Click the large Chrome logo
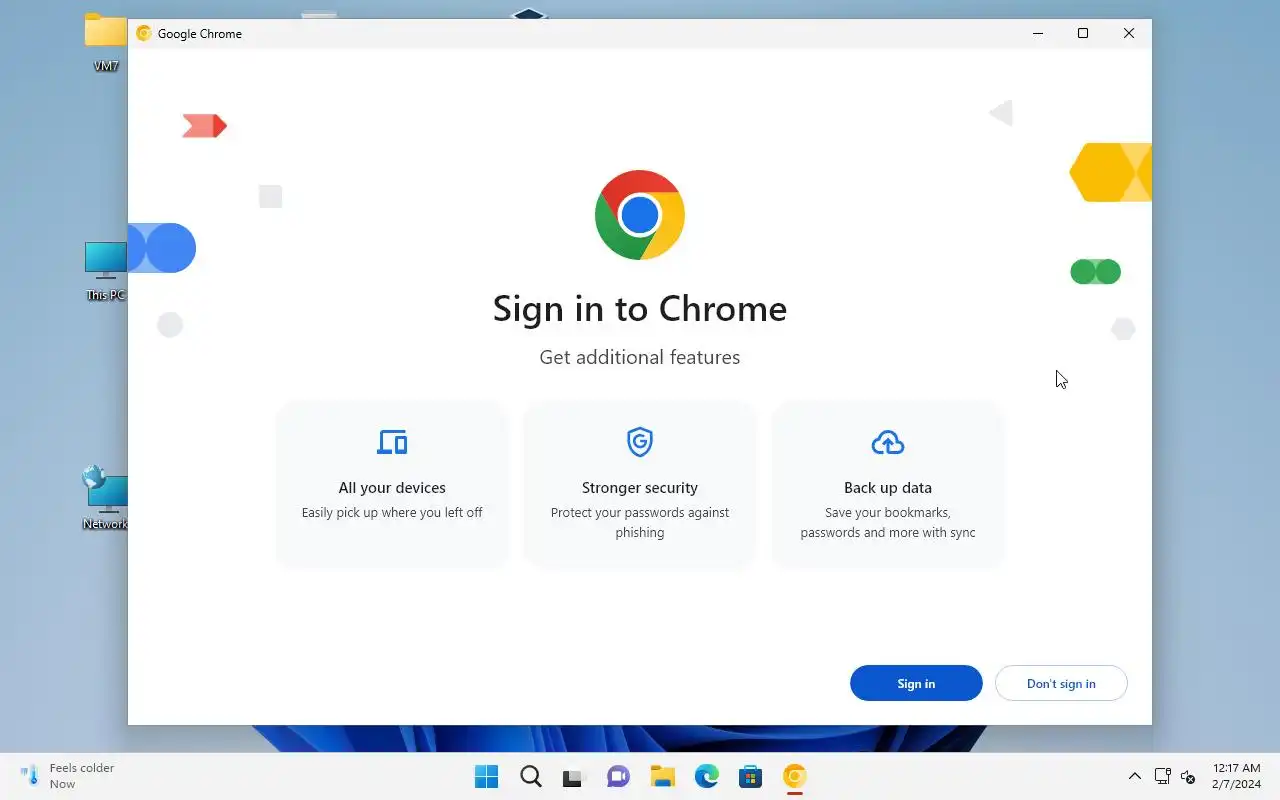This screenshot has height=800, width=1280. 640,215
